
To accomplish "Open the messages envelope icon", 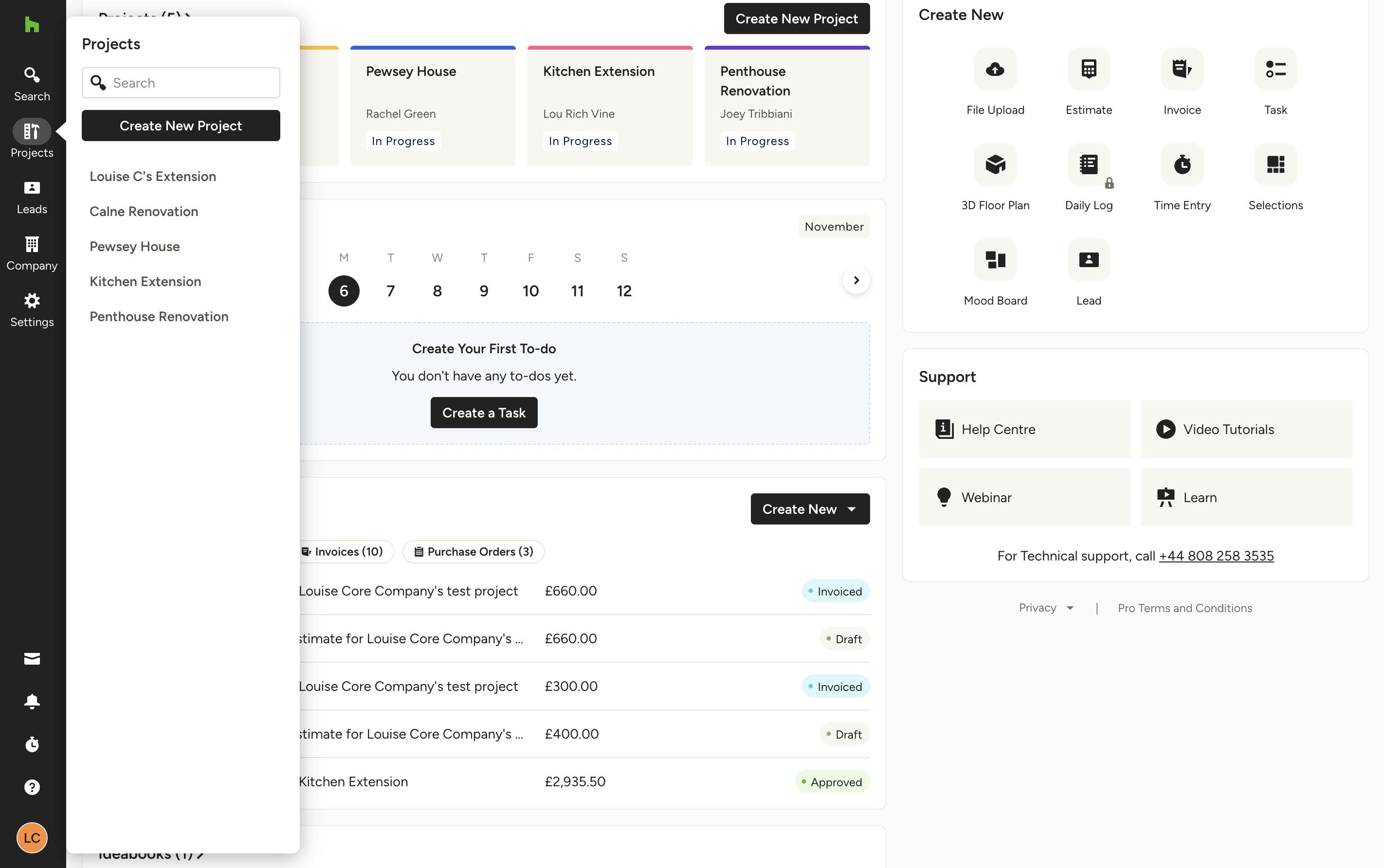I will (x=32, y=658).
